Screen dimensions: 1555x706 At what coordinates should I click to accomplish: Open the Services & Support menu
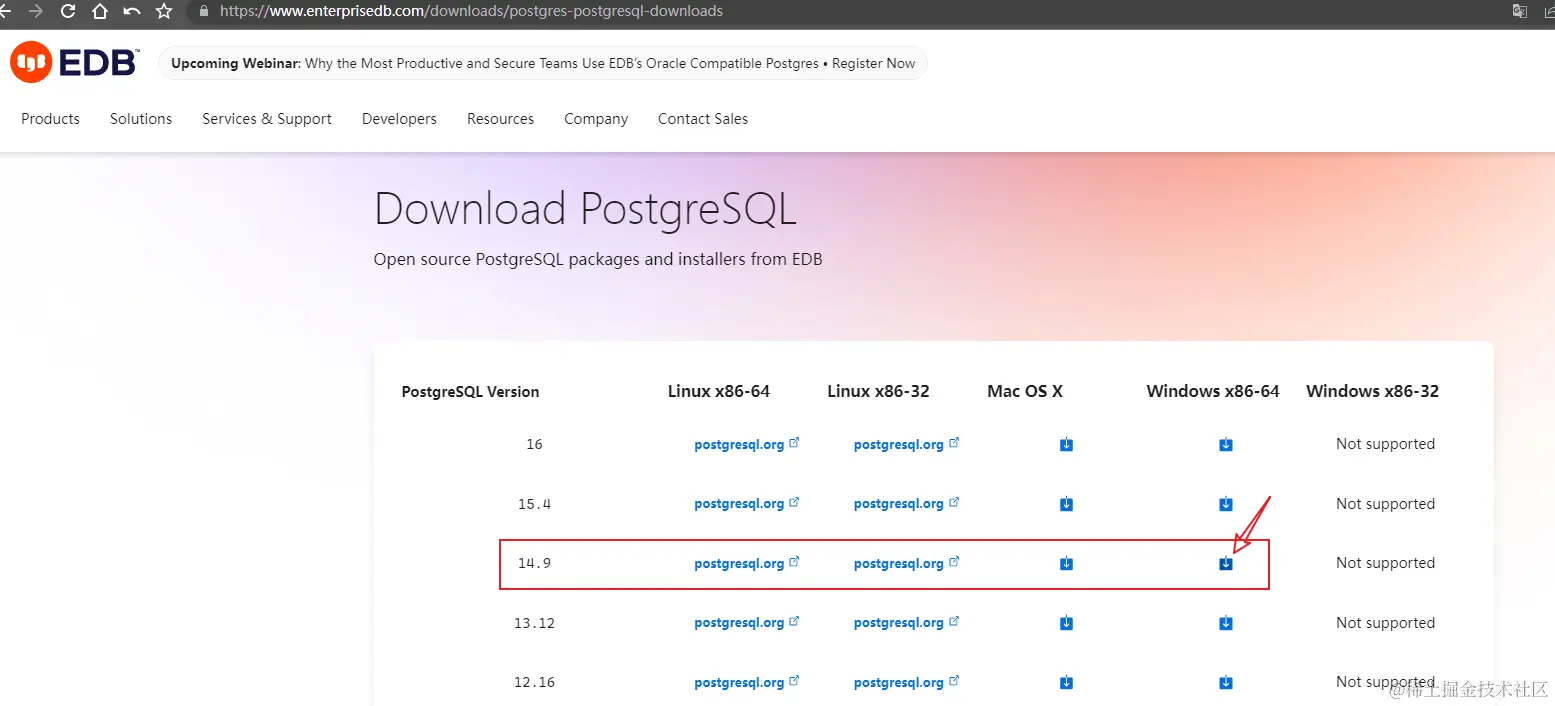pos(267,119)
